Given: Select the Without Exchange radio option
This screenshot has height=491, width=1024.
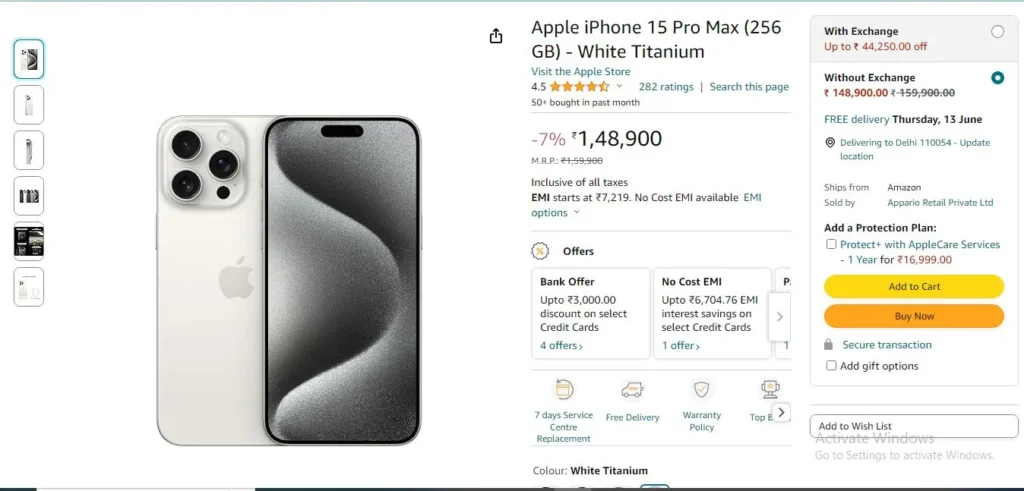Looking at the screenshot, I should (997, 78).
